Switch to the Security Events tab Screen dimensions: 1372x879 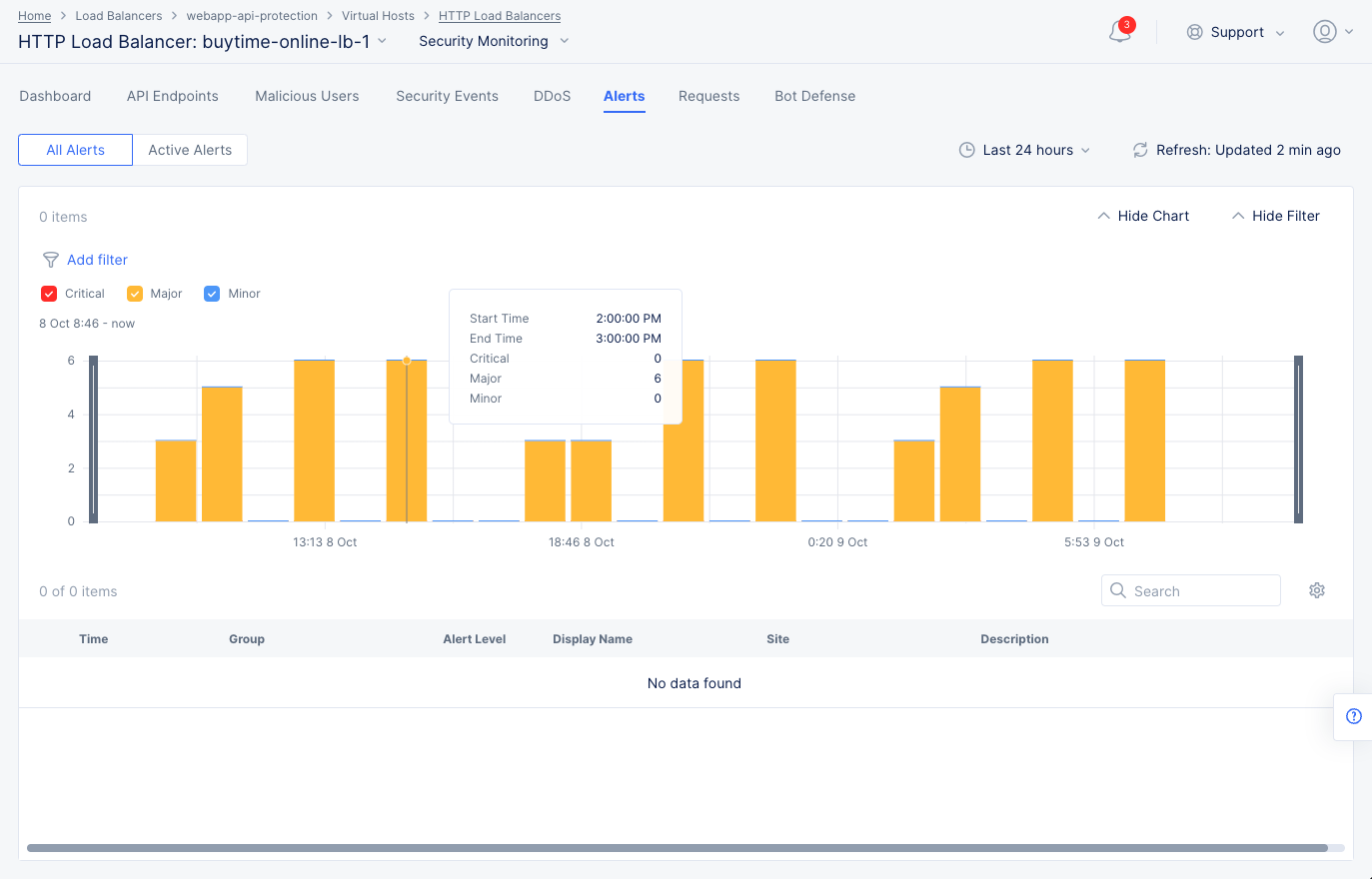[x=447, y=96]
